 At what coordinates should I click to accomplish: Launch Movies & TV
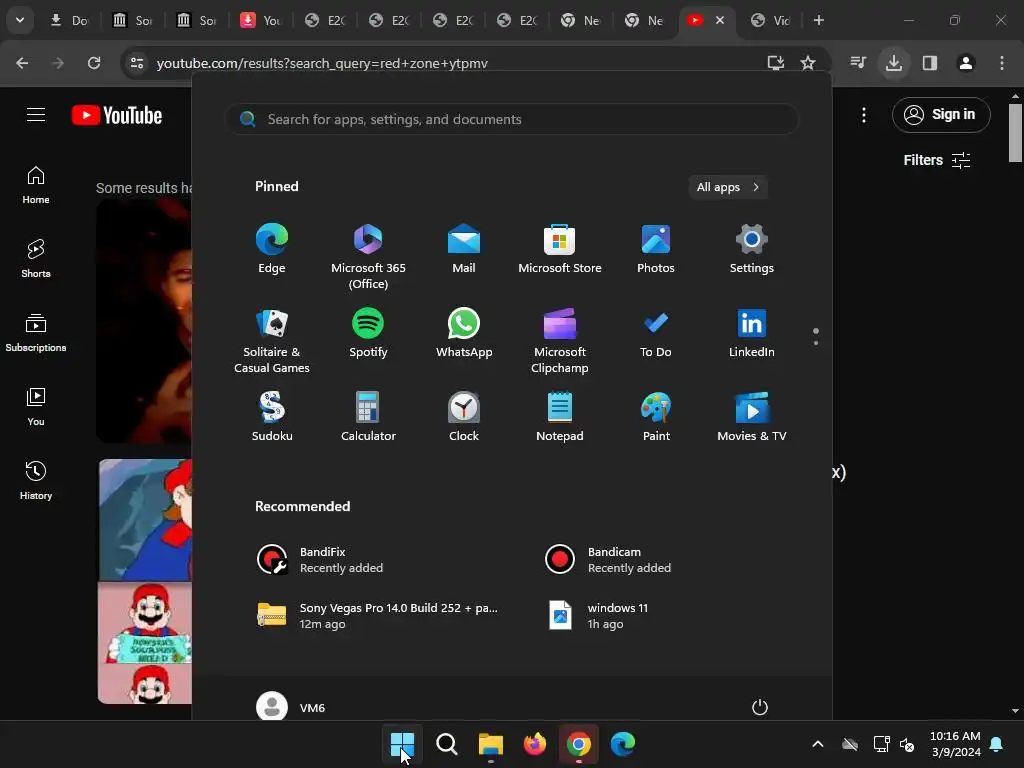click(x=752, y=417)
